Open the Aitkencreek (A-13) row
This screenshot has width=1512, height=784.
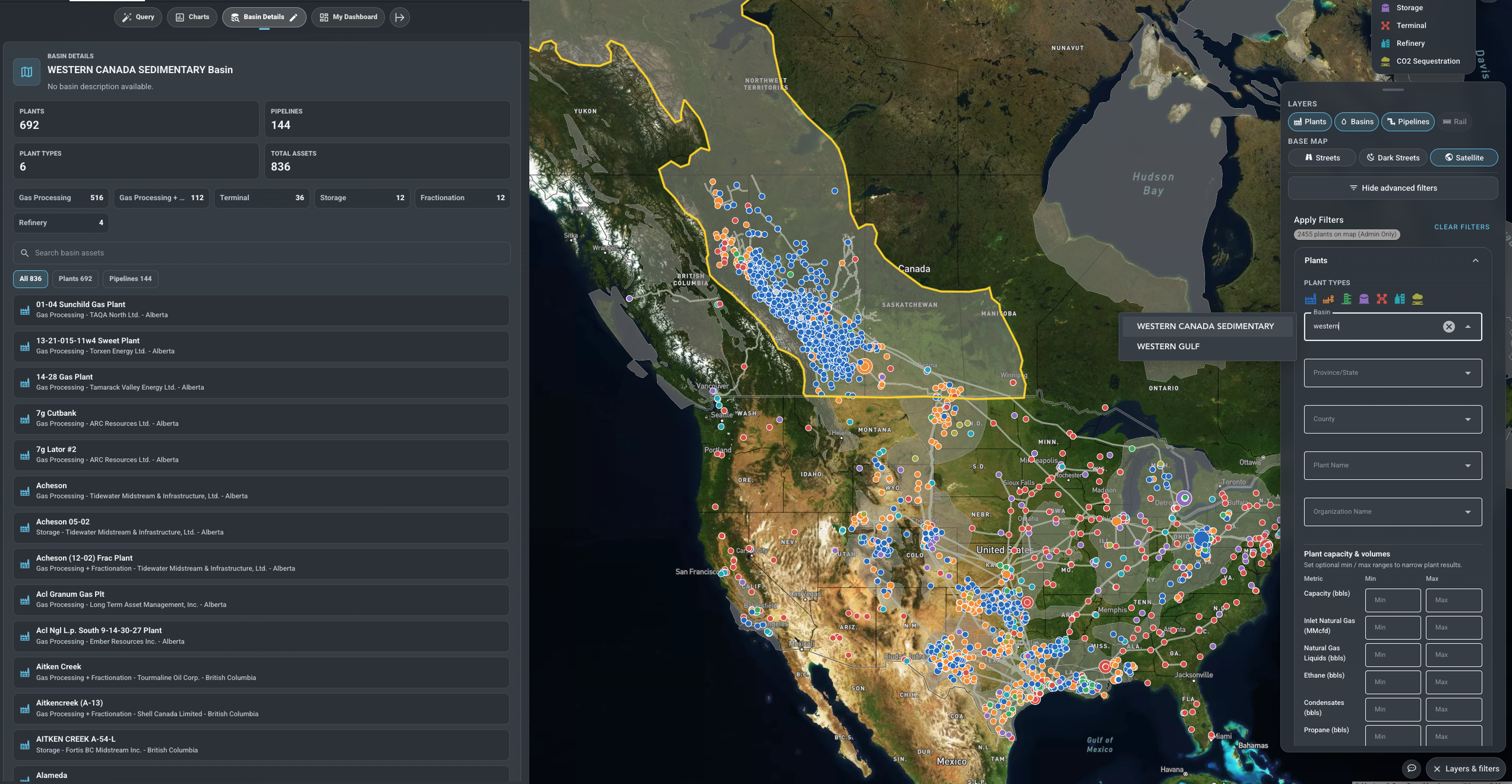pyautogui.click(x=261, y=708)
